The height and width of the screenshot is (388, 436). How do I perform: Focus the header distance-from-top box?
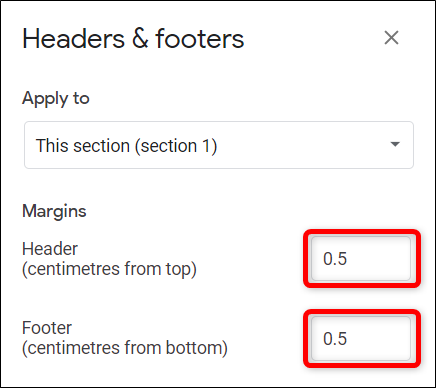coord(361,258)
